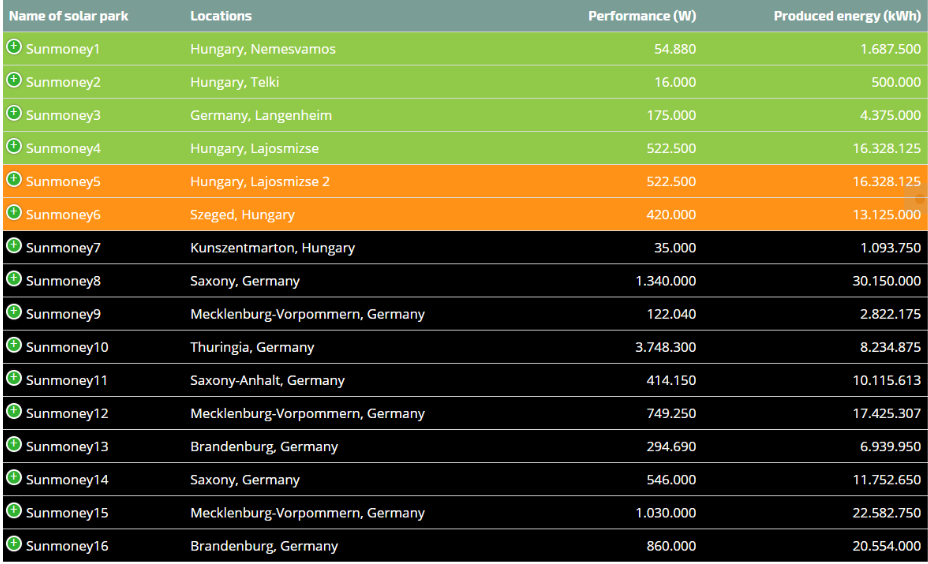Open details via Sunmoney3 plus icon
Screen dimensions: 928x564
14,113
